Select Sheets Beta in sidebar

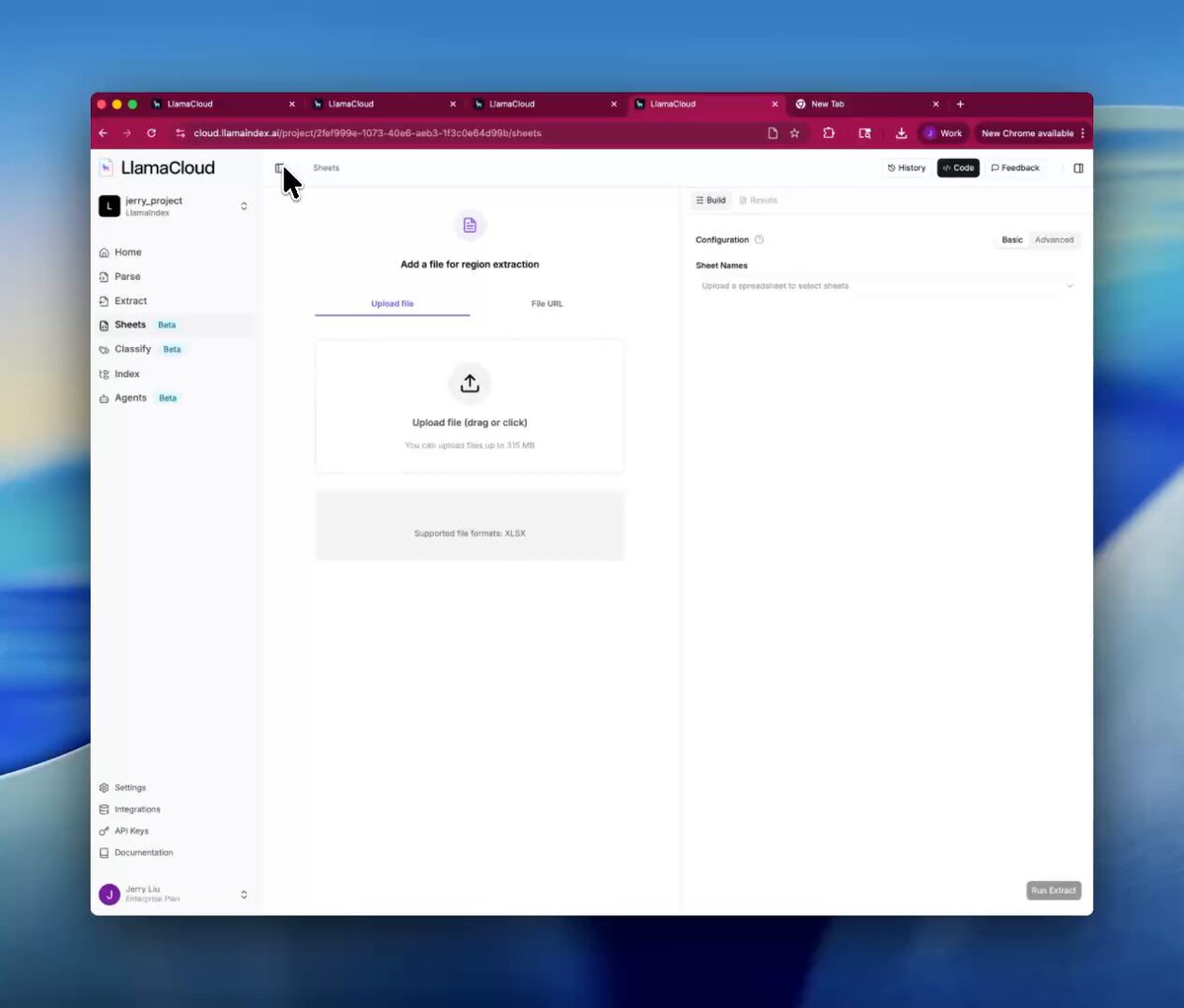coord(175,324)
